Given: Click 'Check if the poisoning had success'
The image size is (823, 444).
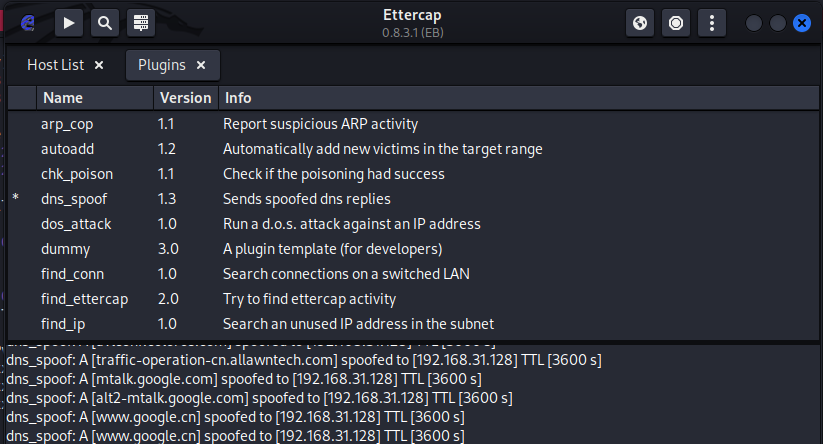Looking at the screenshot, I should point(333,174).
